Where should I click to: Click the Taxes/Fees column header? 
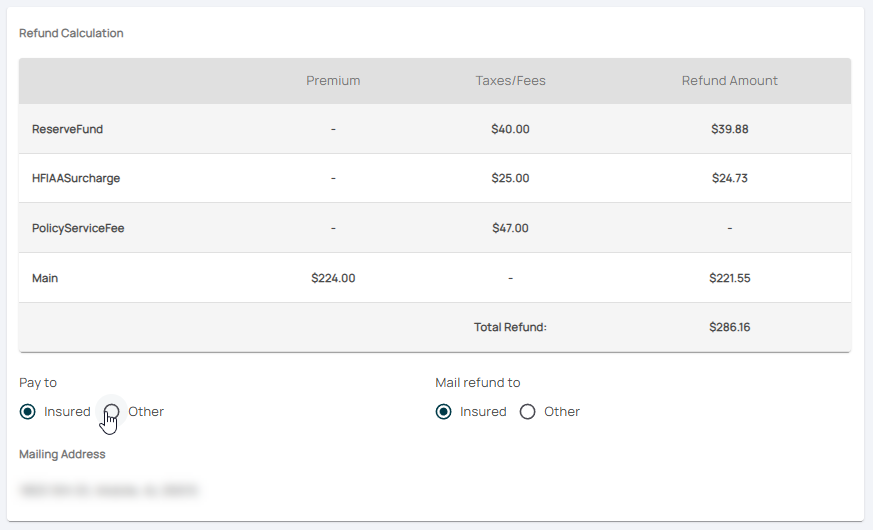pos(510,81)
